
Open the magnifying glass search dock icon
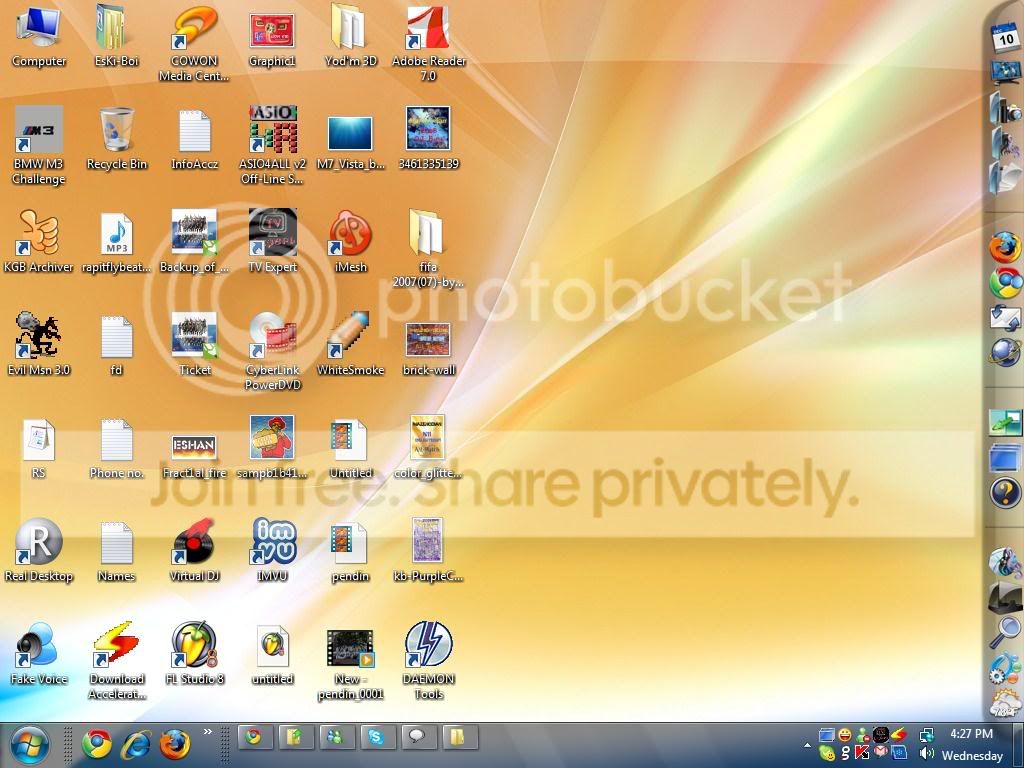coord(1004,632)
